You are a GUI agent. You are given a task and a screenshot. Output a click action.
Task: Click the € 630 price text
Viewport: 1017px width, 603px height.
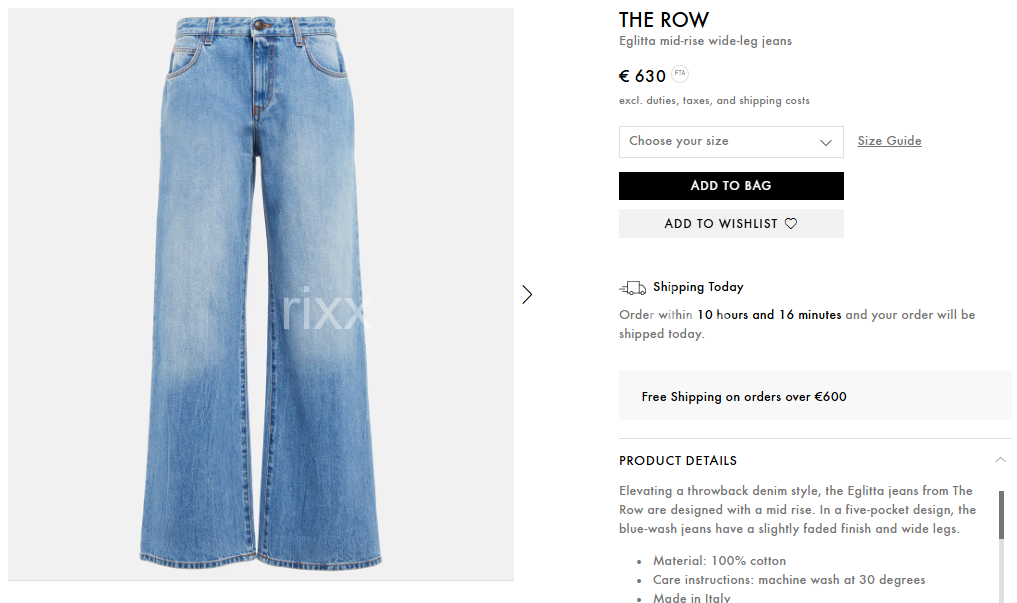point(642,77)
